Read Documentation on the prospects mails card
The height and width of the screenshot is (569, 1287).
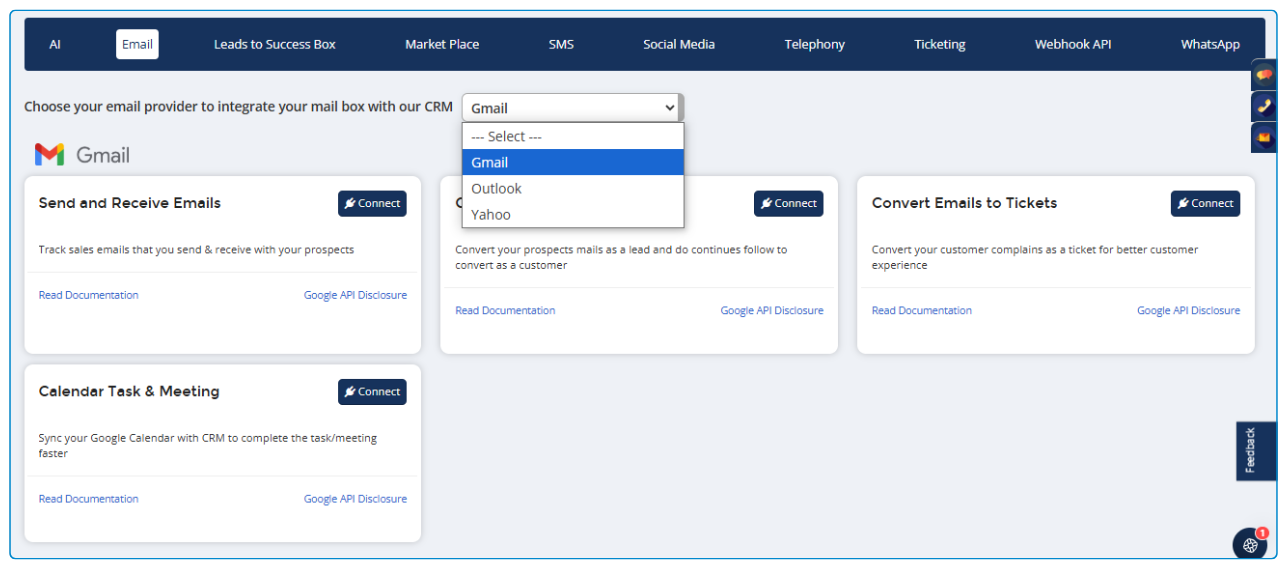coord(505,310)
